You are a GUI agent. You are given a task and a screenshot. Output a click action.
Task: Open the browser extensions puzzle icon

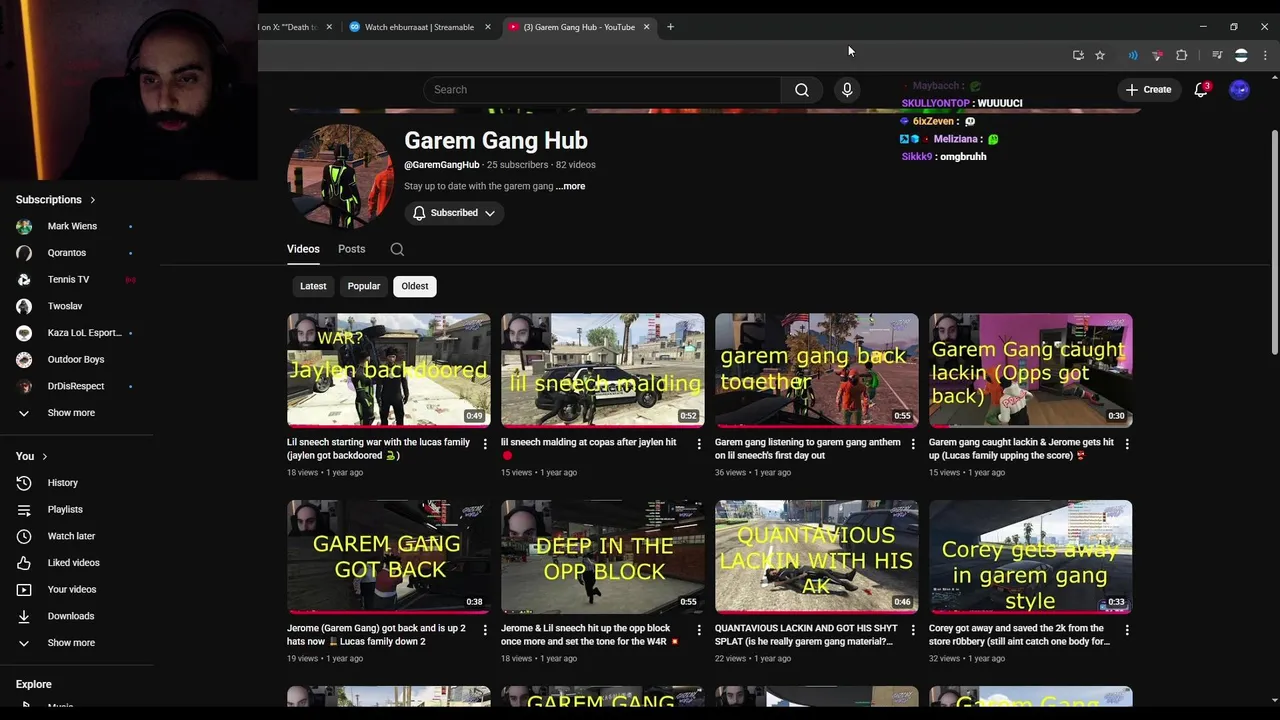[1182, 55]
